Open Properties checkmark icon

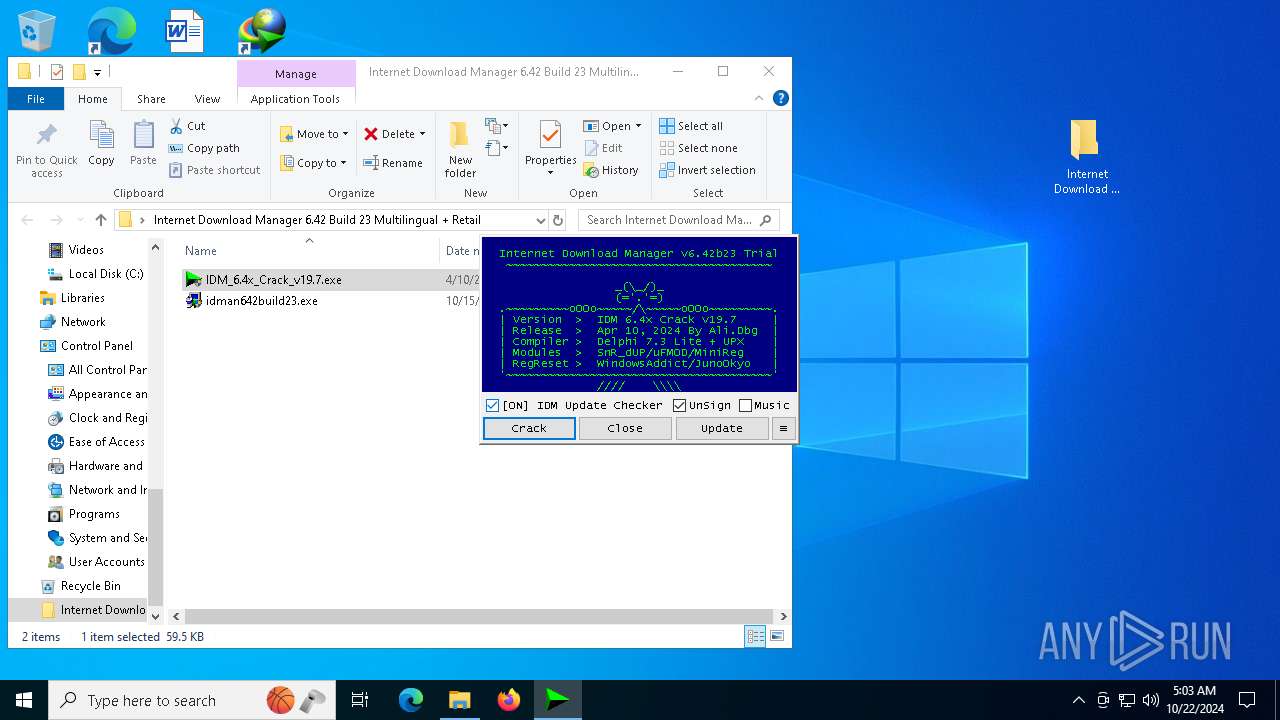550,134
